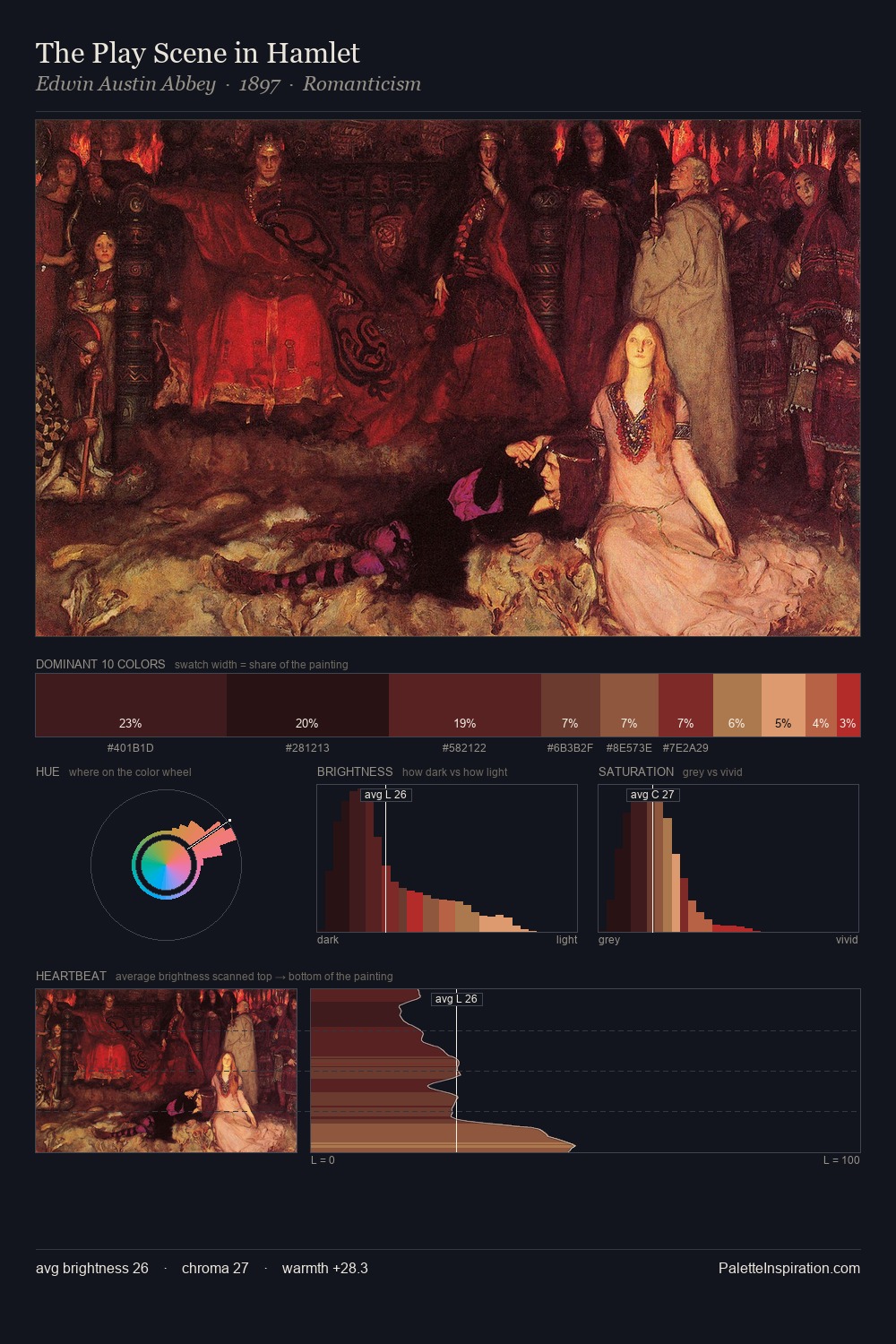Click the 20% swatch of color #281213
The image size is (896, 1344).
click(x=307, y=705)
